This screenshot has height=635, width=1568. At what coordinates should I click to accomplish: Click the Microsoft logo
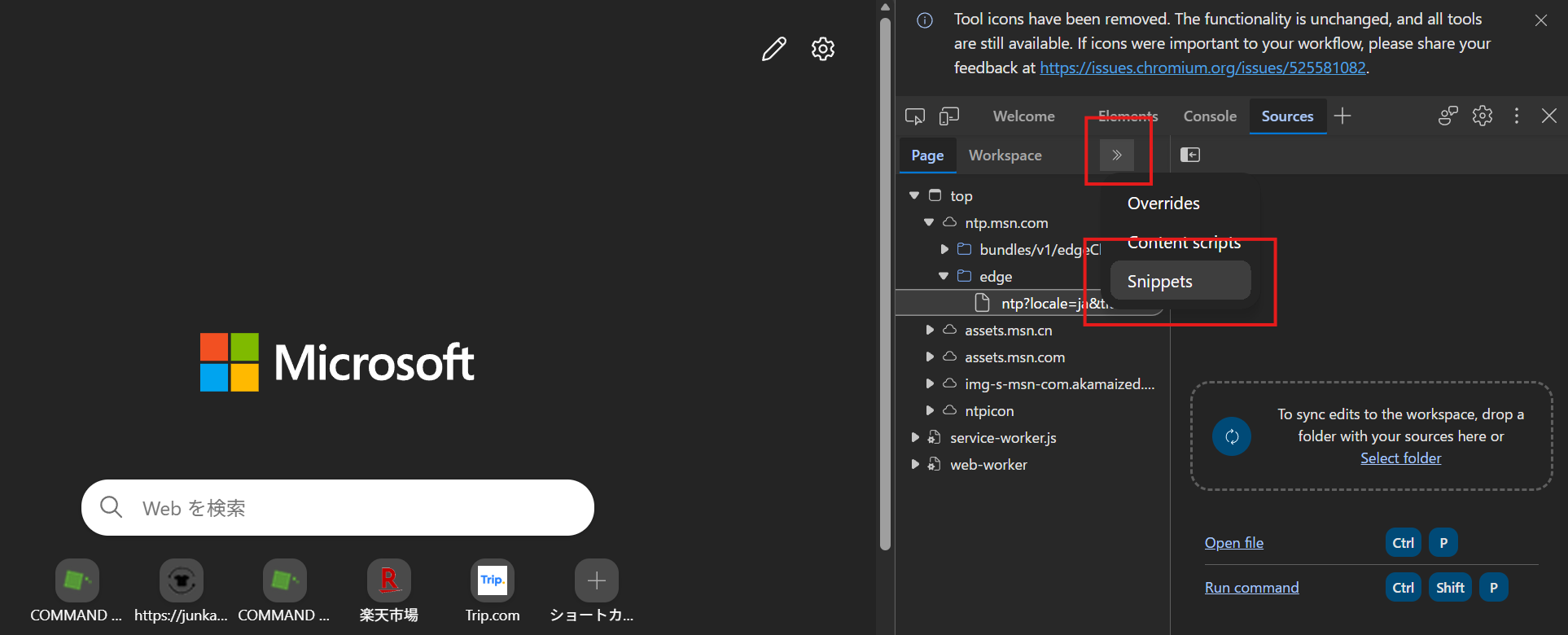(x=337, y=362)
